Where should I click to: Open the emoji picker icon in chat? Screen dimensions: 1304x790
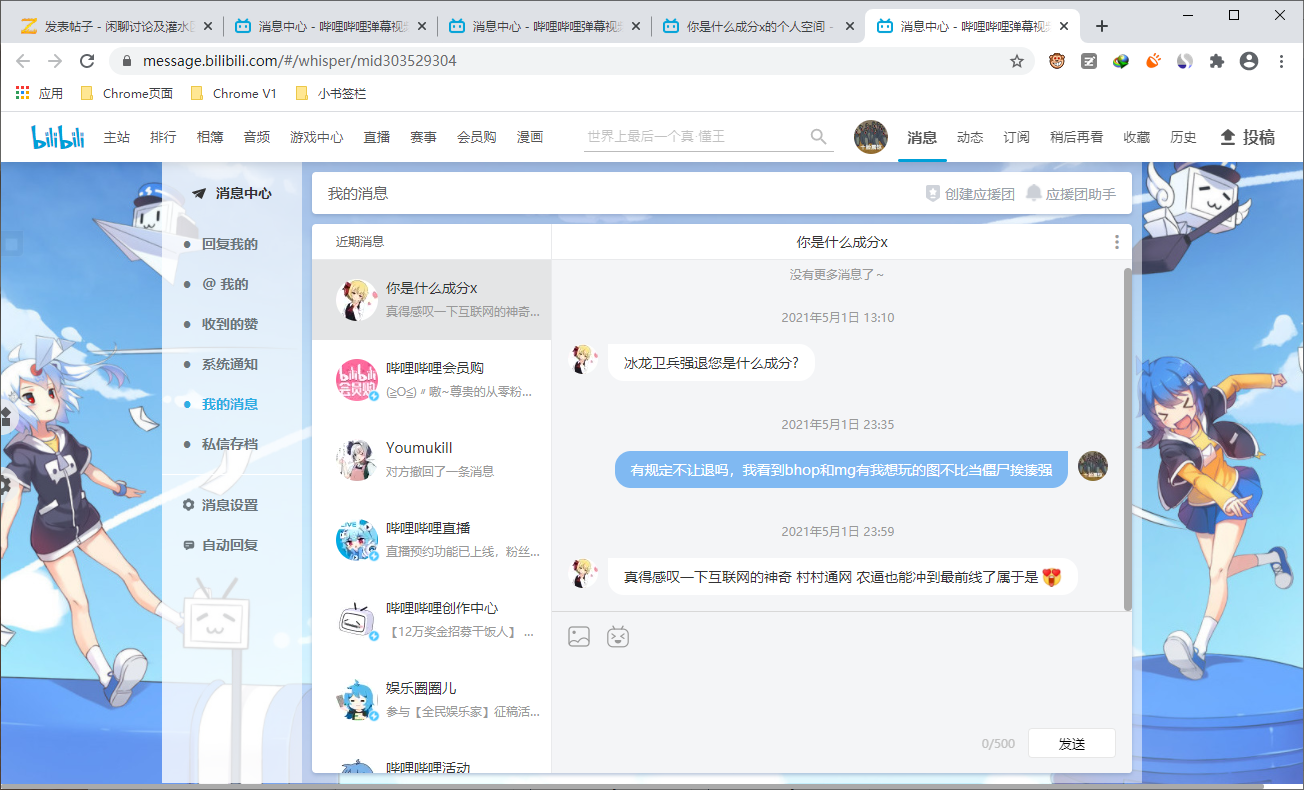pos(617,636)
